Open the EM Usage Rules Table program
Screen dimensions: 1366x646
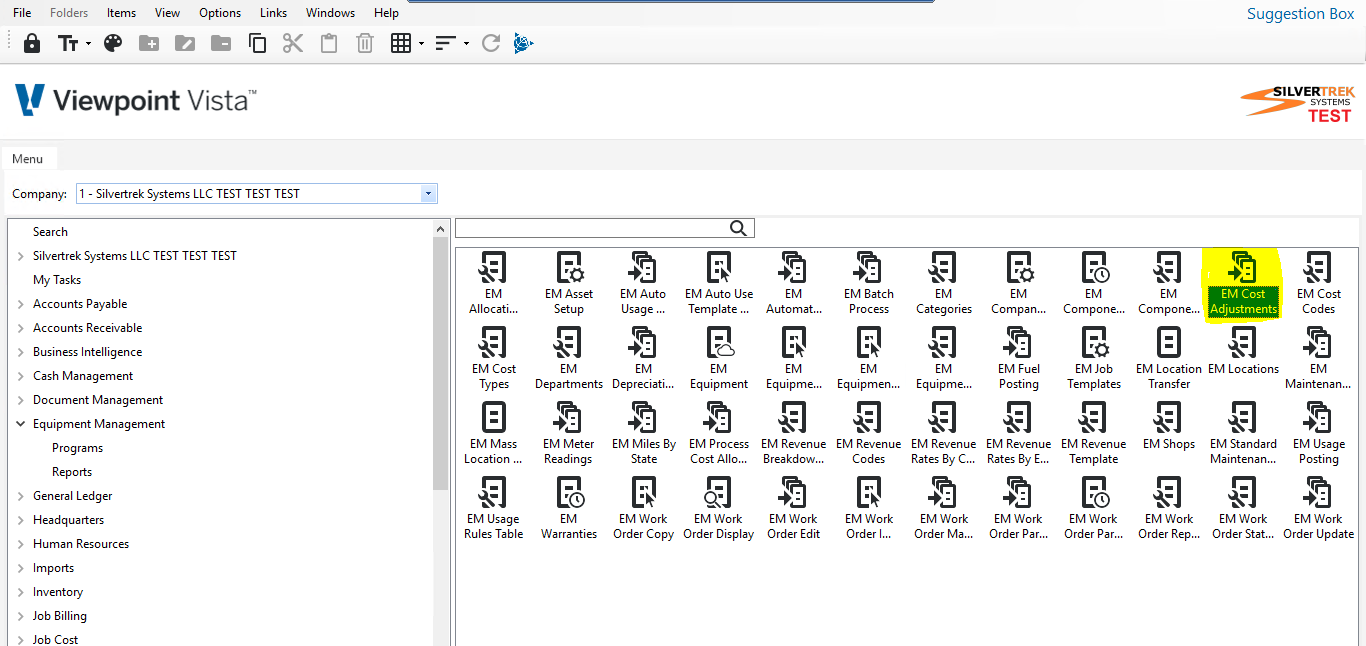(494, 509)
